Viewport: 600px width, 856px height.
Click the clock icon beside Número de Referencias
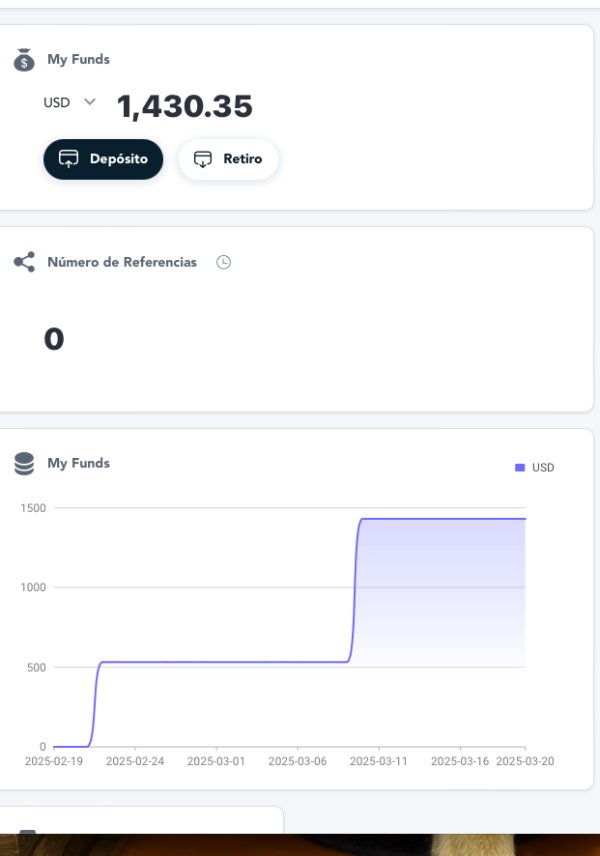[x=224, y=262]
